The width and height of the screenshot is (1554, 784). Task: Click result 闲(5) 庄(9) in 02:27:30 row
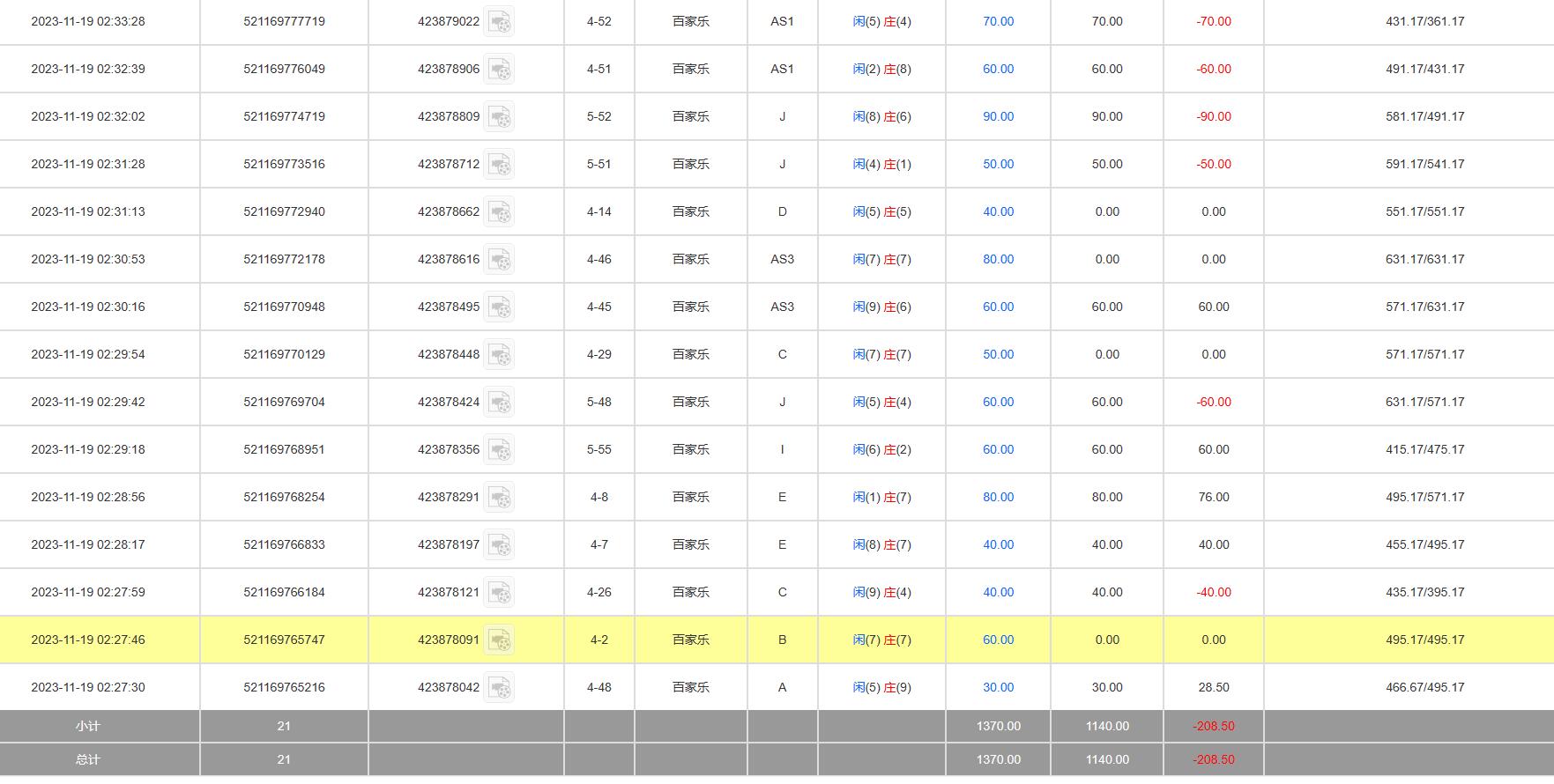click(x=882, y=687)
